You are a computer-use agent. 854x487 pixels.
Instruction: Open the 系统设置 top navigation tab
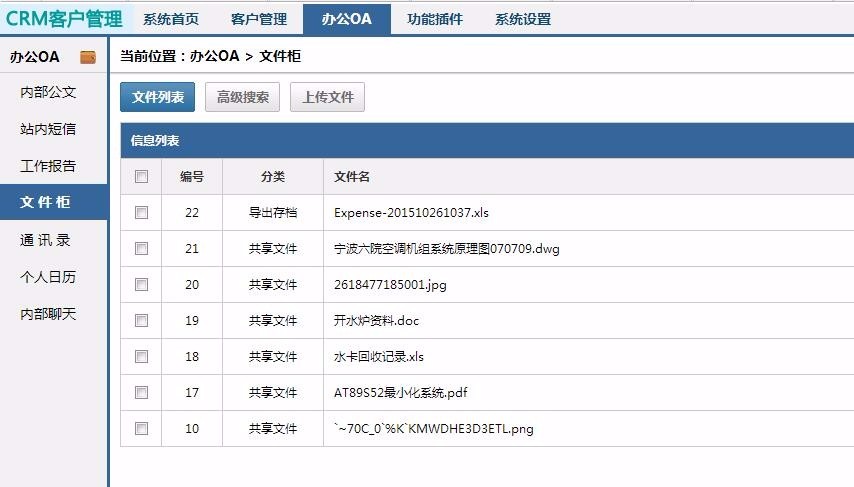[523, 19]
